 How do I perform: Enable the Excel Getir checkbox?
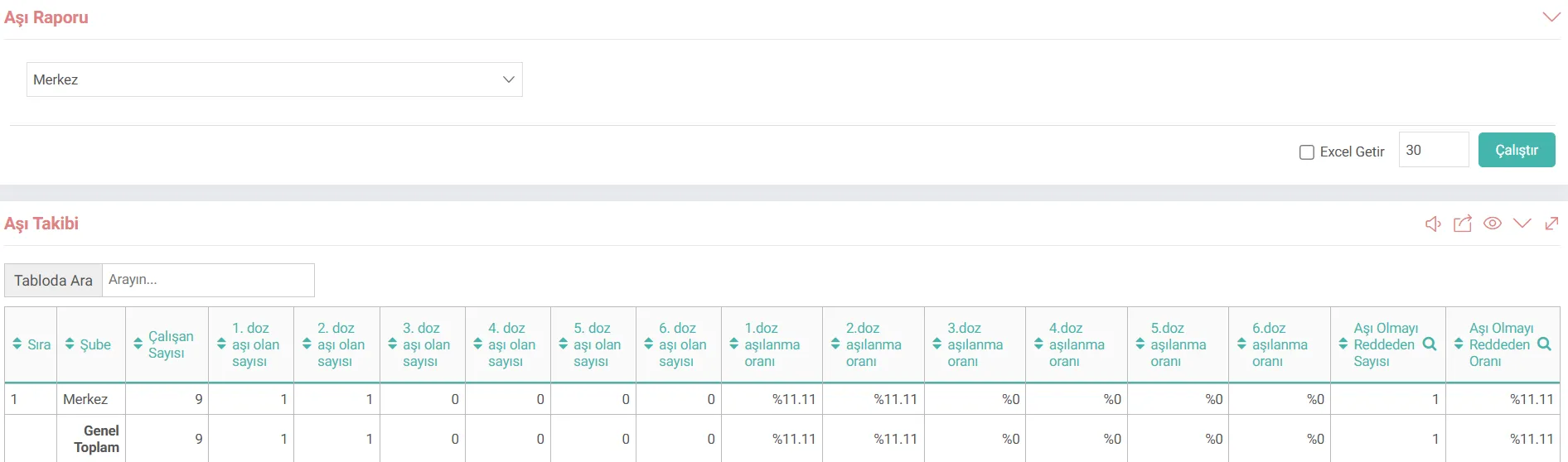1307,152
